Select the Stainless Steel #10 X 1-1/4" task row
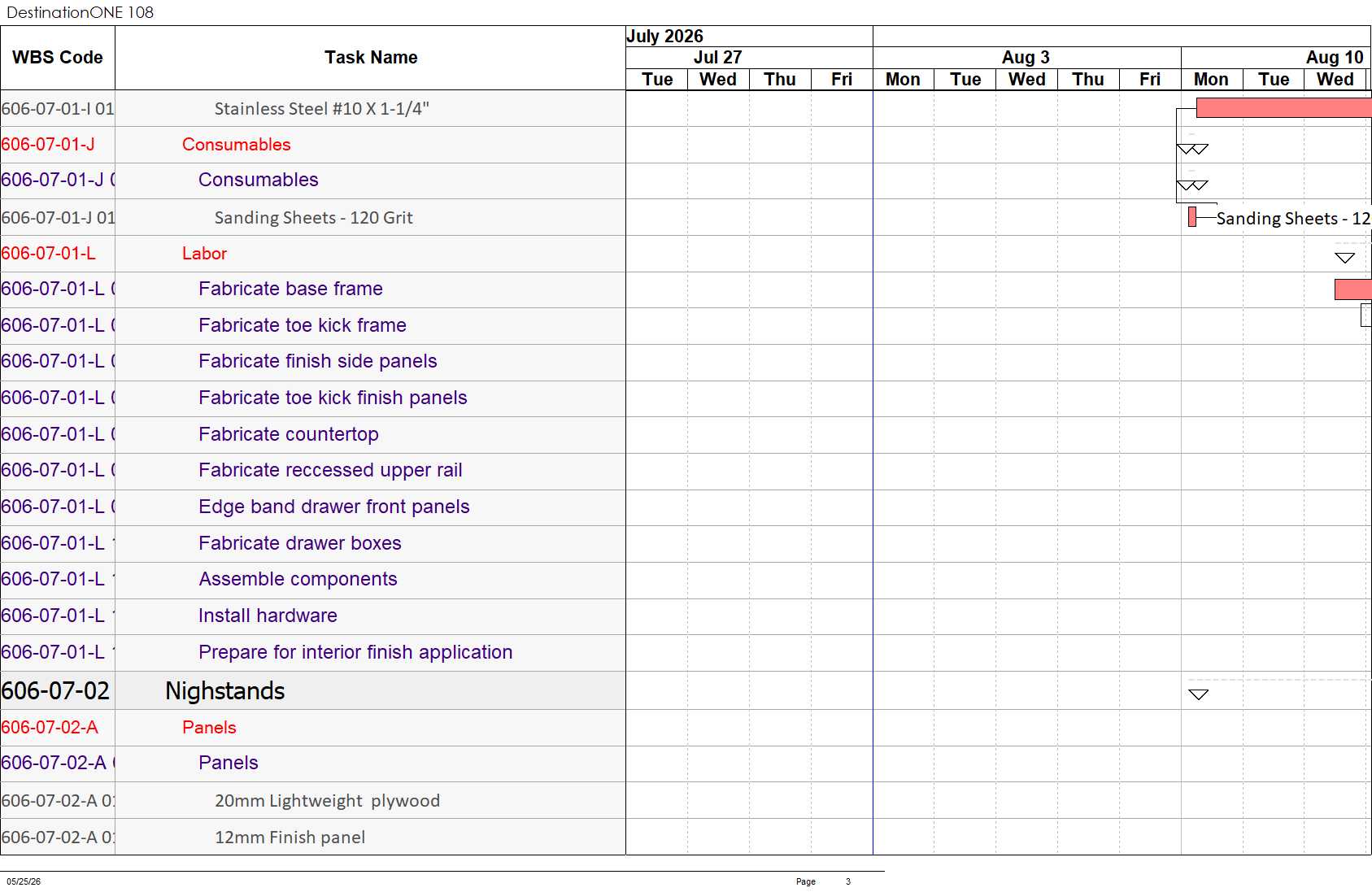 pyautogui.click(x=321, y=109)
